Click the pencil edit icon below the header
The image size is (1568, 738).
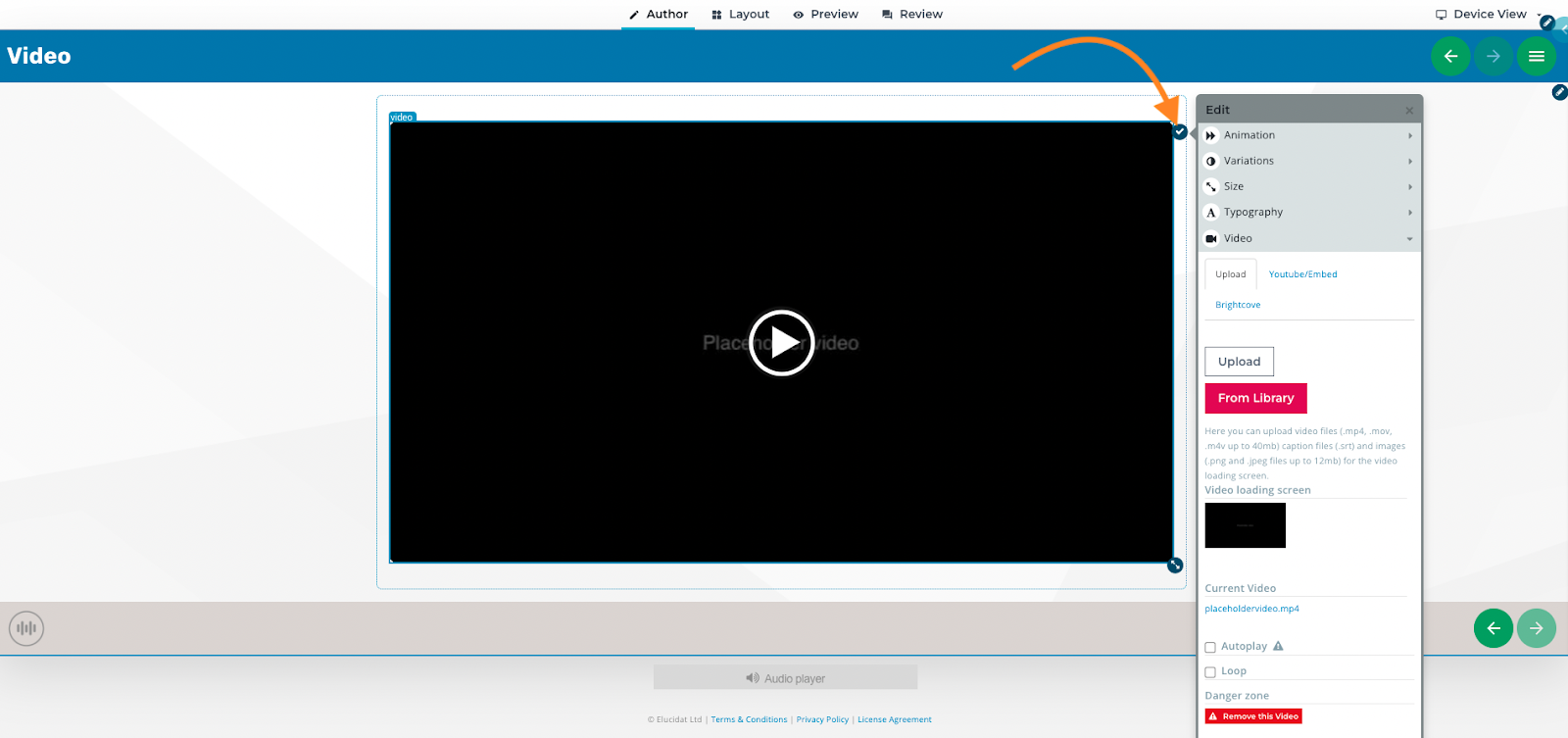pyautogui.click(x=1559, y=92)
